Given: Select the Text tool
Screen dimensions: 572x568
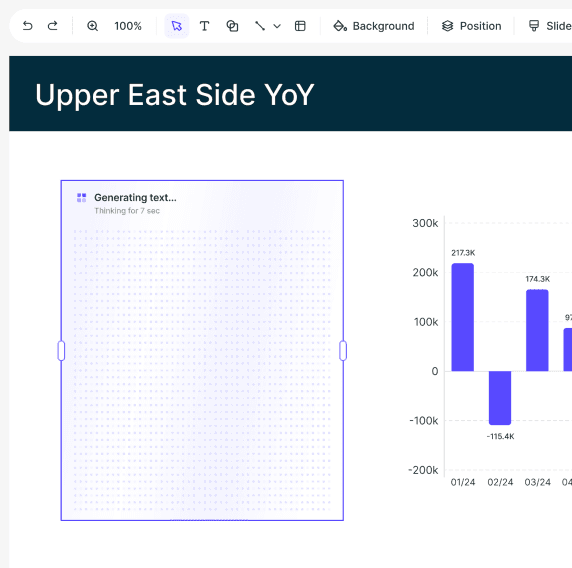Looking at the screenshot, I should tap(204, 26).
